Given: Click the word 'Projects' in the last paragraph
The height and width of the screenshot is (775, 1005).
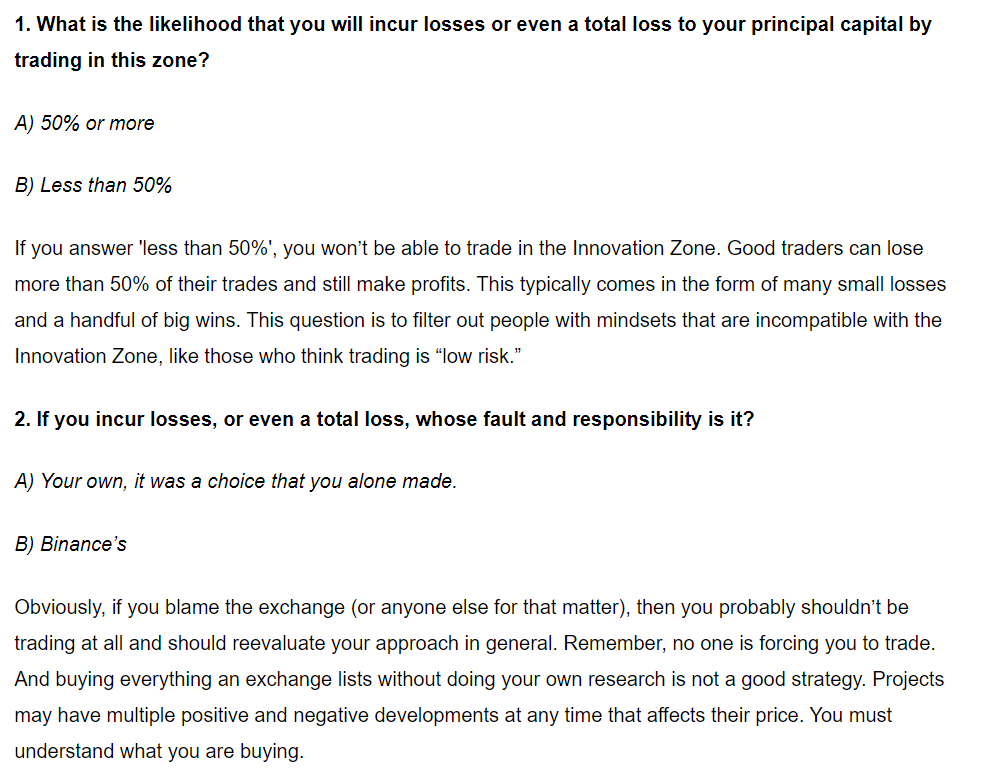Looking at the screenshot, I should [909, 679].
